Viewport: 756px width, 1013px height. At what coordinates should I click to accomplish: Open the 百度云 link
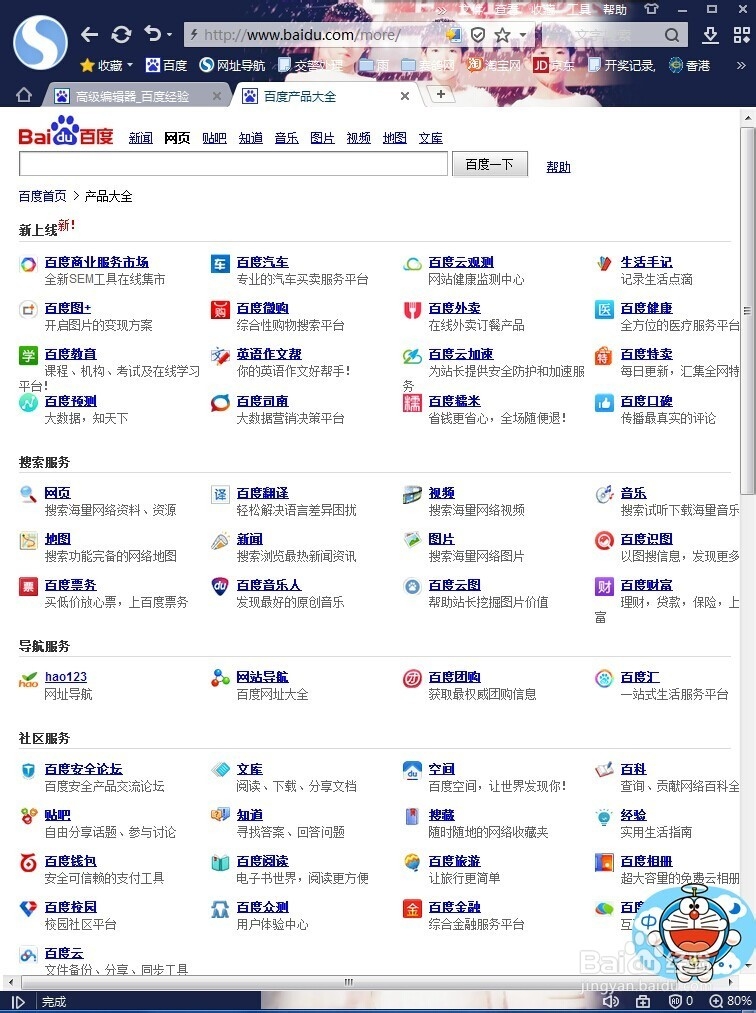tap(64, 953)
